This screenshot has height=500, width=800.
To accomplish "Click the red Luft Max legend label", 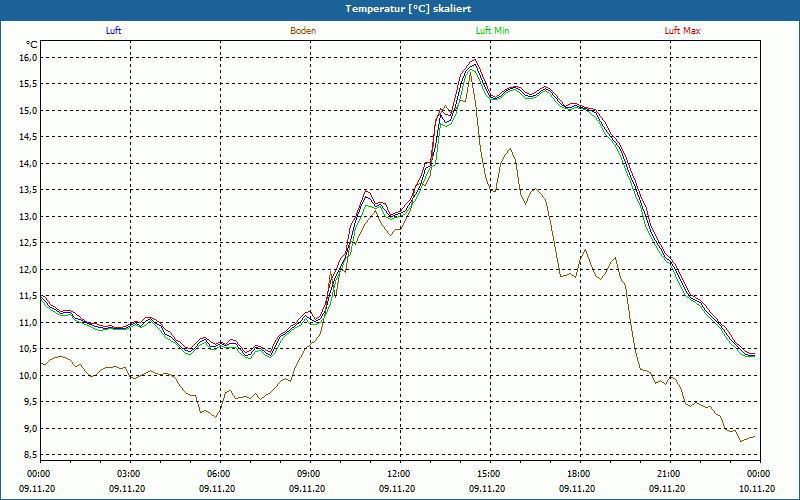I will coord(682,31).
